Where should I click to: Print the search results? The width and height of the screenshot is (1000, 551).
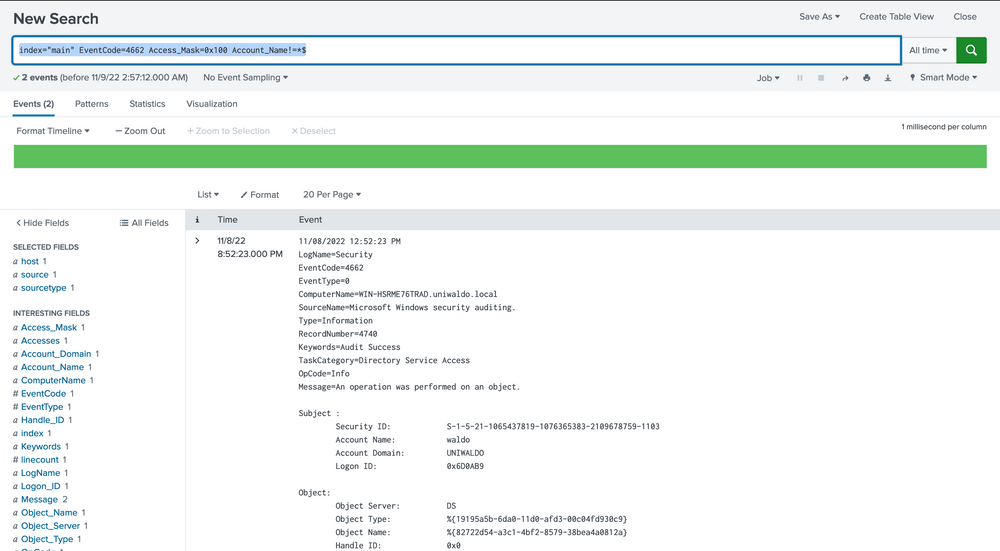pos(866,78)
